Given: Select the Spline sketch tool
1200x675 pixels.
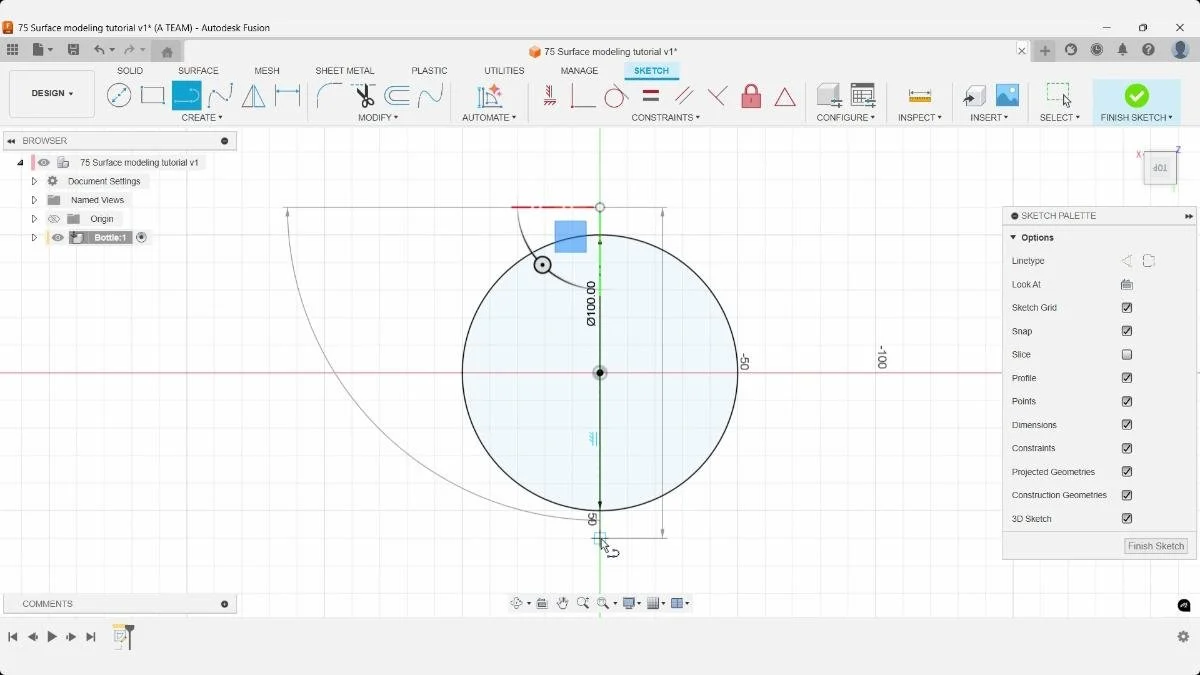Looking at the screenshot, I should tap(220, 96).
